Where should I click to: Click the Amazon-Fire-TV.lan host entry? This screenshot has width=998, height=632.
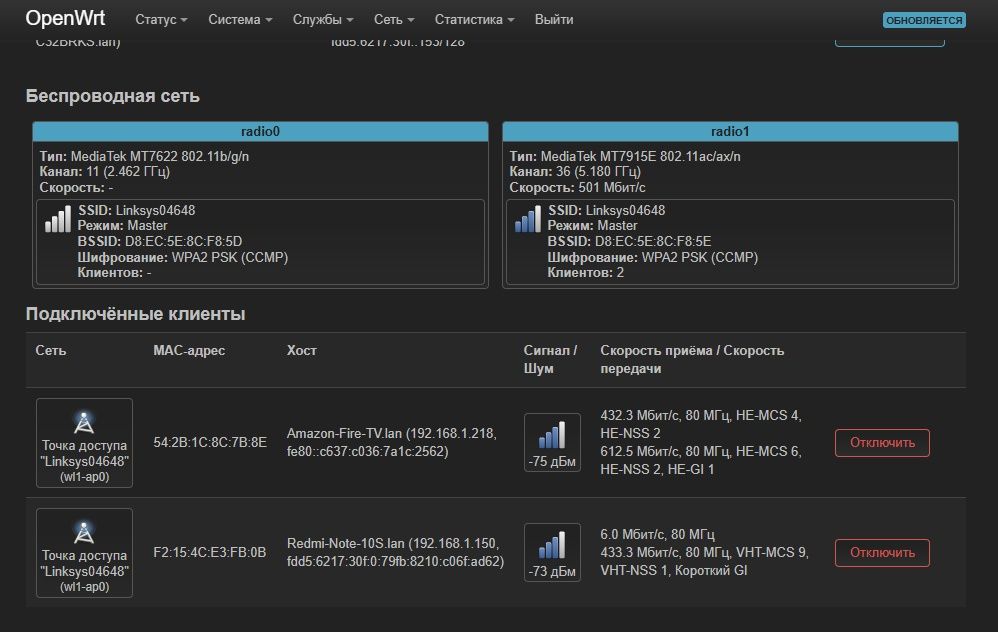click(392, 442)
